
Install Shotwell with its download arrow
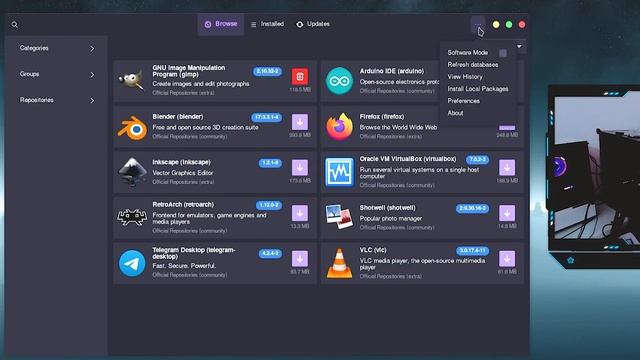click(x=507, y=213)
